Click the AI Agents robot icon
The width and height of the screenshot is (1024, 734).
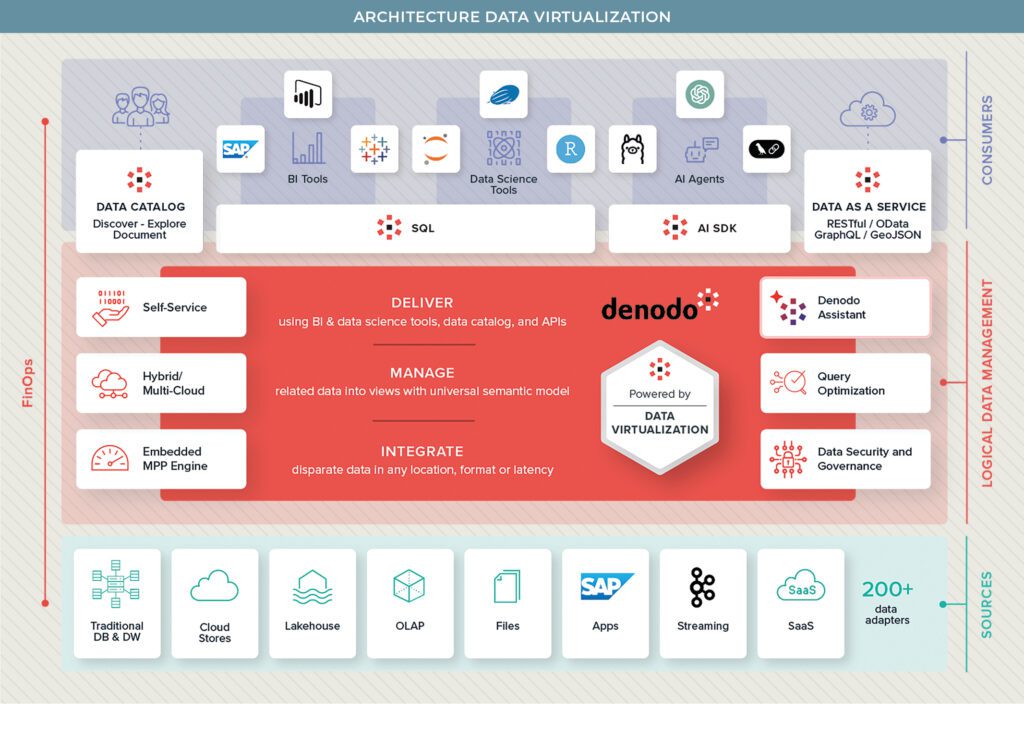(701, 150)
